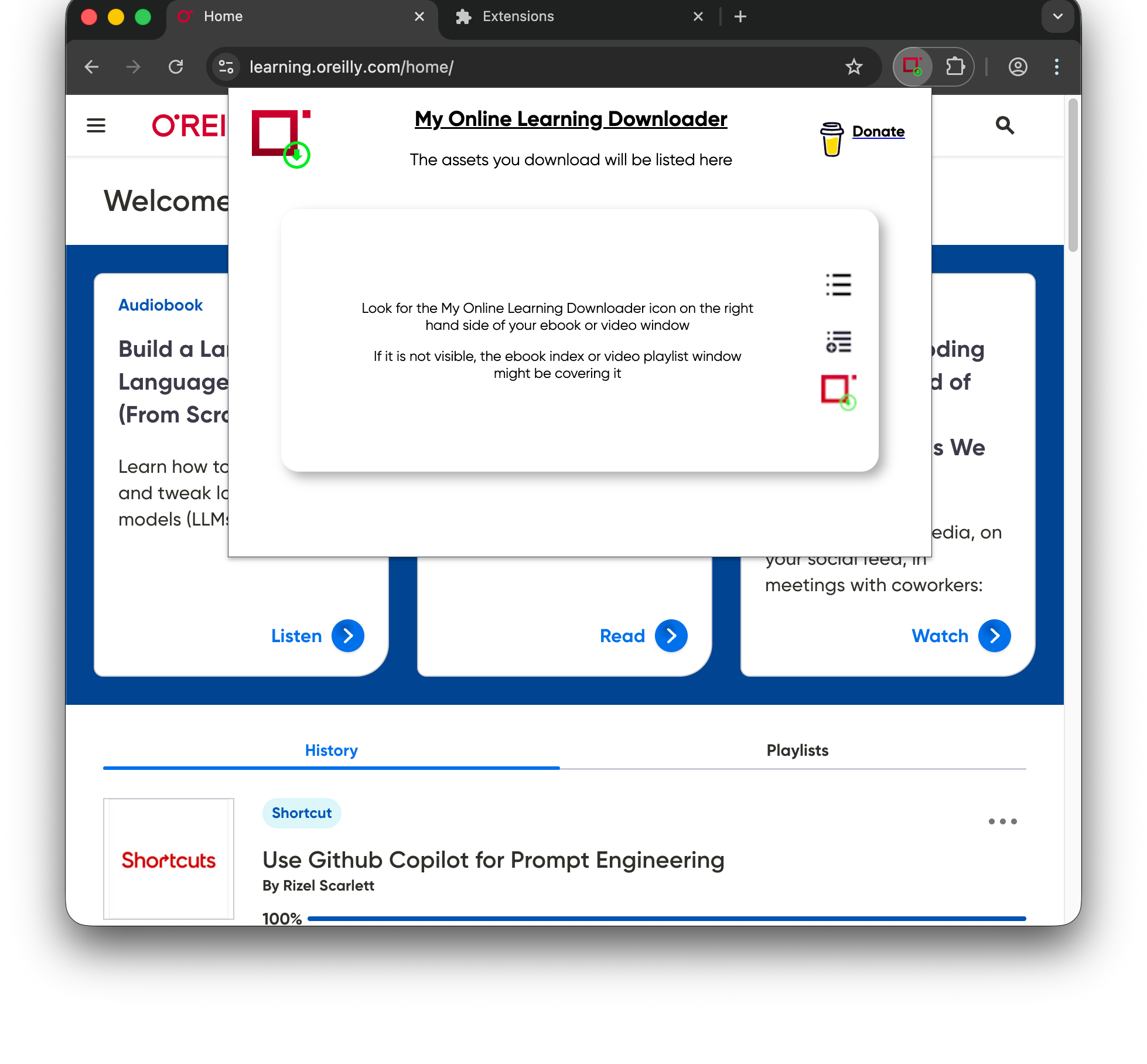
Task: Select the History tab
Action: pos(331,751)
